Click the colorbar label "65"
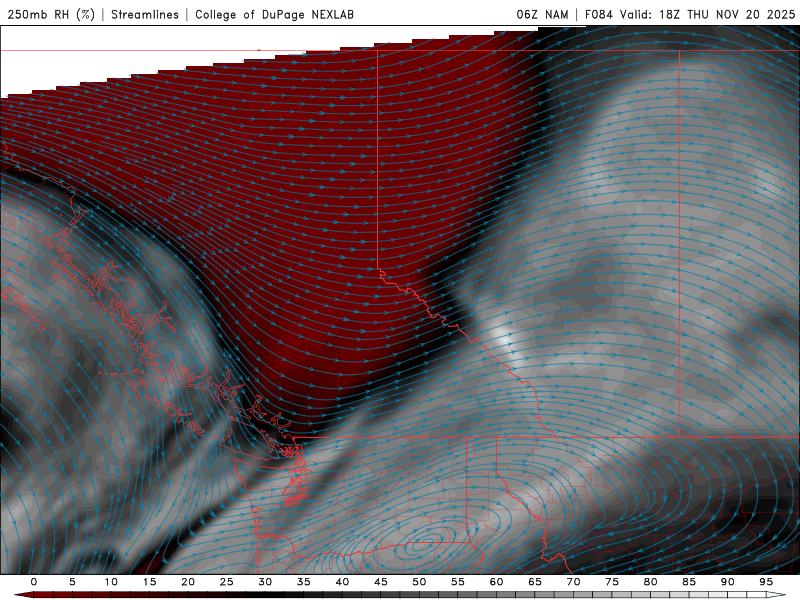The width and height of the screenshot is (800, 600). [x=535, y=582]
